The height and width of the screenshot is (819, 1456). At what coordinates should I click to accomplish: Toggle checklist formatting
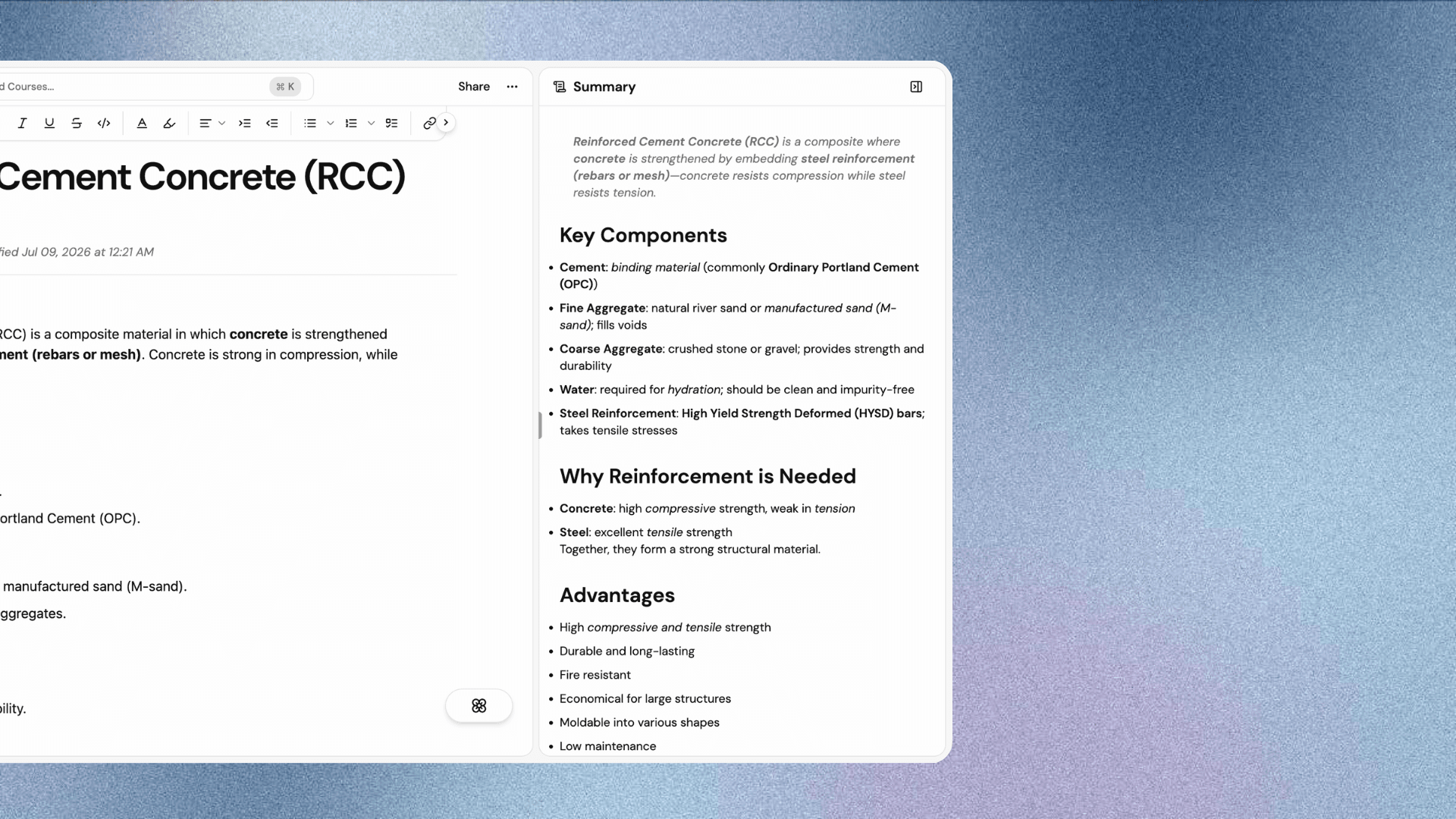pyautogui.click(x=391, y=123)
